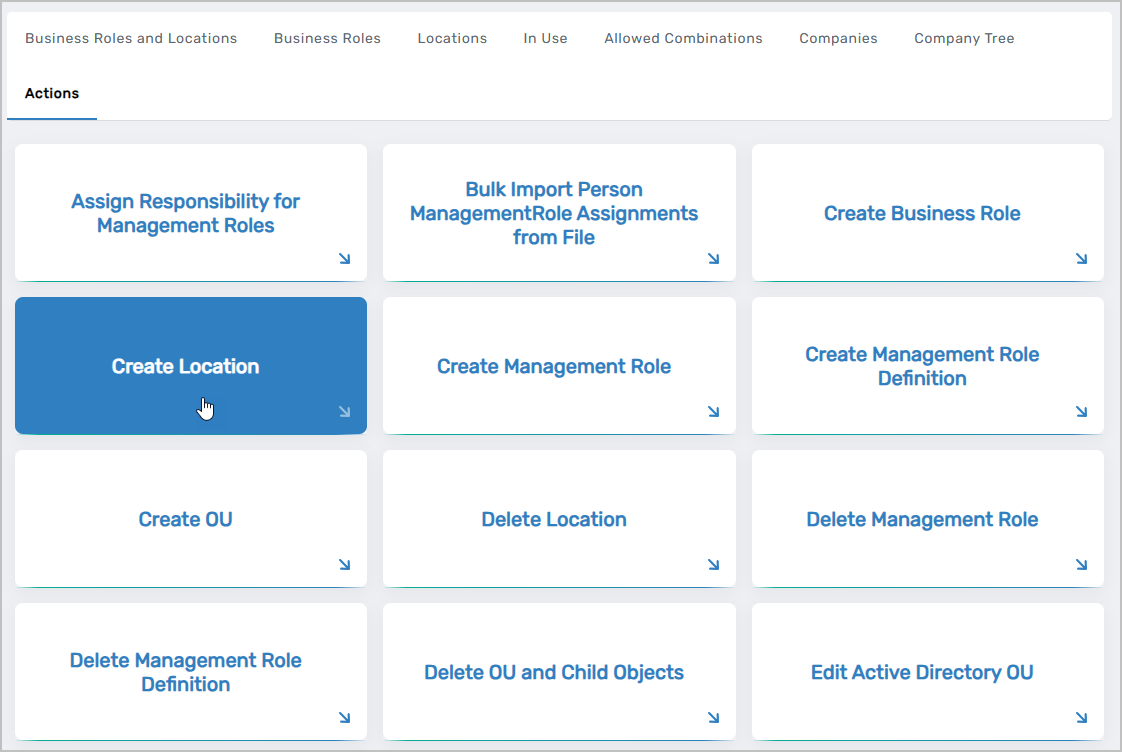Viewport: 1122px width, 752px height.
Task: Choose Delete Management Role Definition tile
Action: click(186, 672)
